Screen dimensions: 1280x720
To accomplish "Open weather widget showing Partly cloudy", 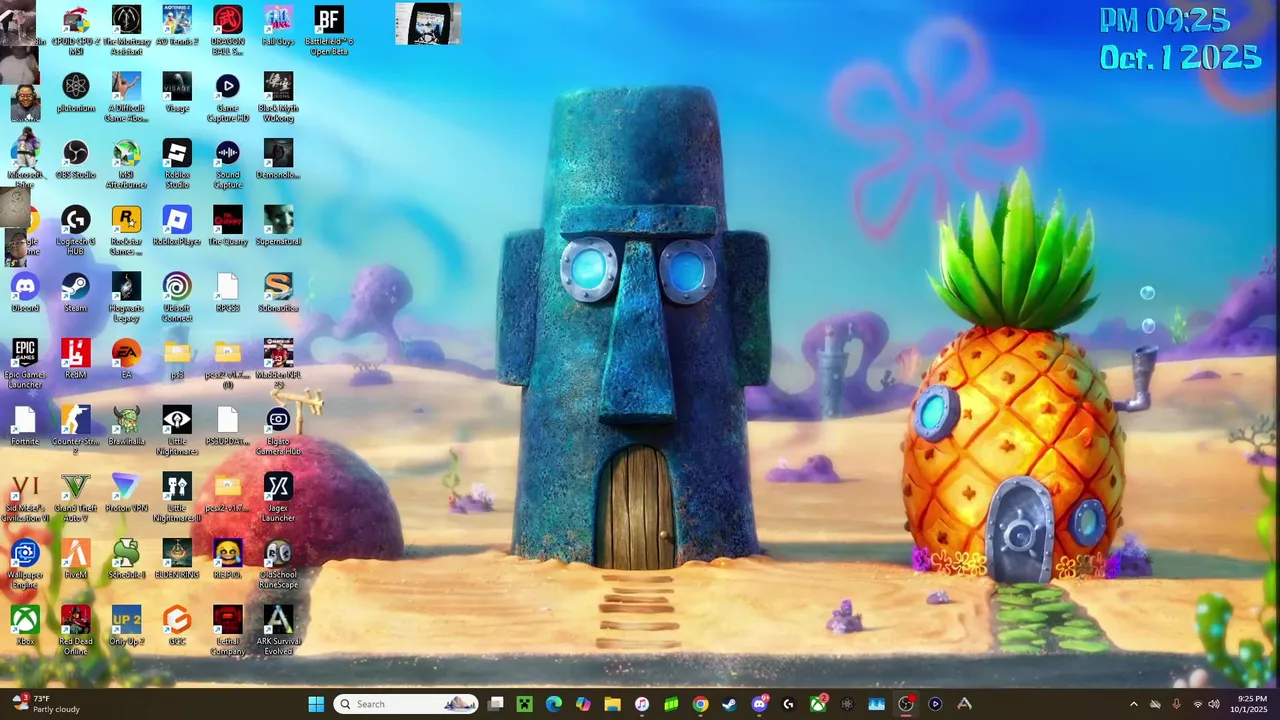I will tap(45, 704).
